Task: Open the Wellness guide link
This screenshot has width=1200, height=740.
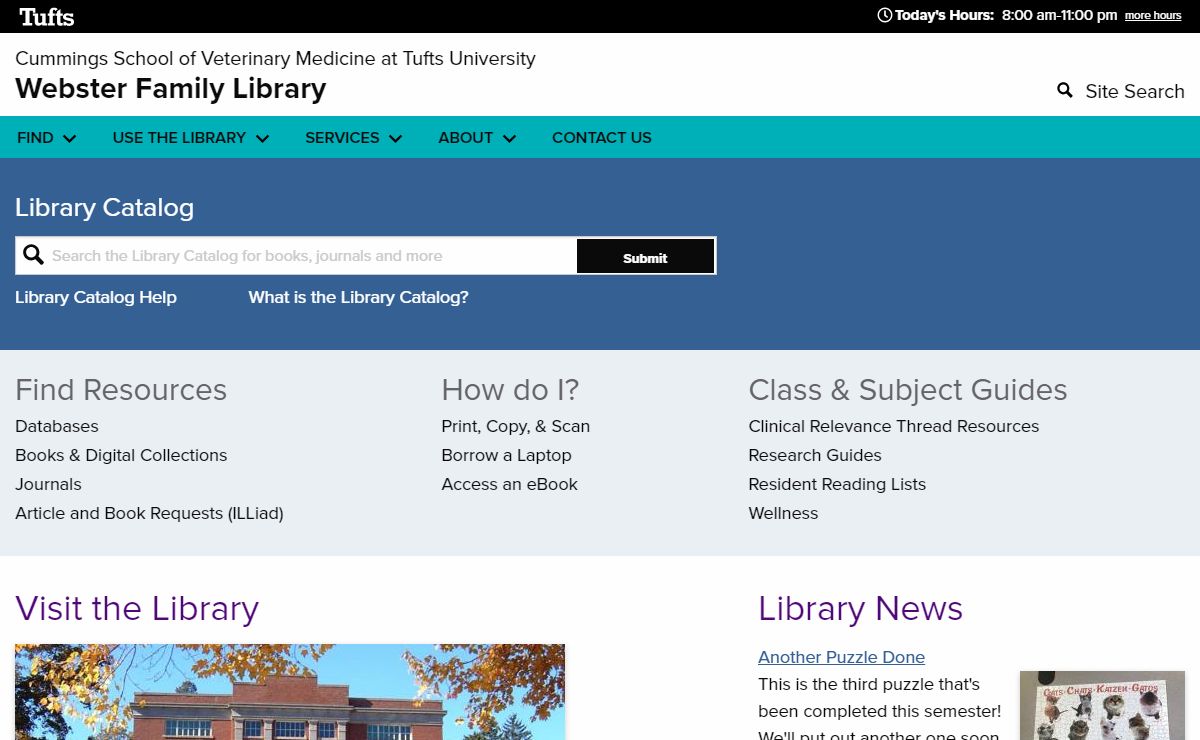Action: click(x=783, y=513)
